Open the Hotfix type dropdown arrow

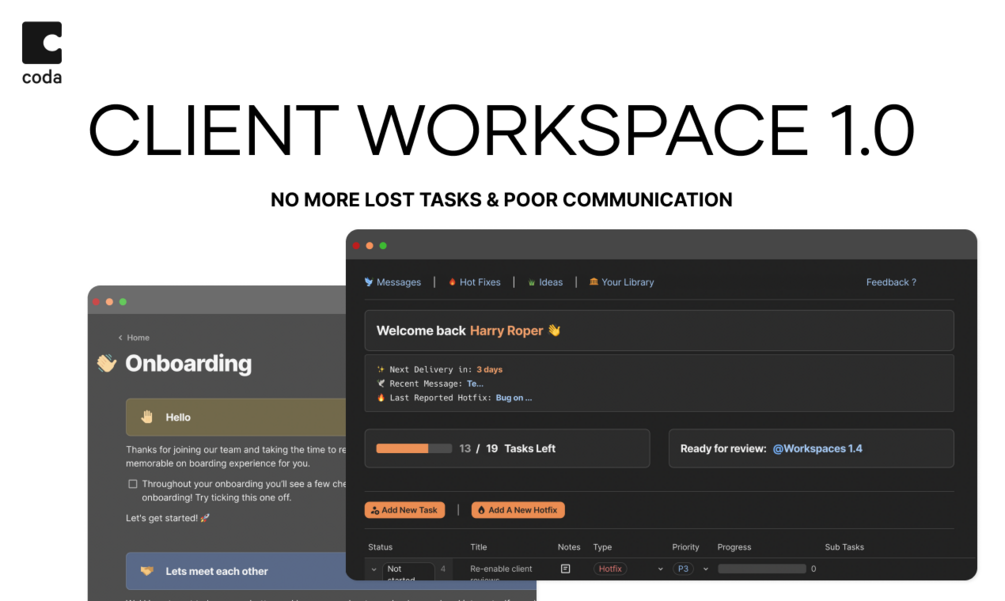click(660, 569)
